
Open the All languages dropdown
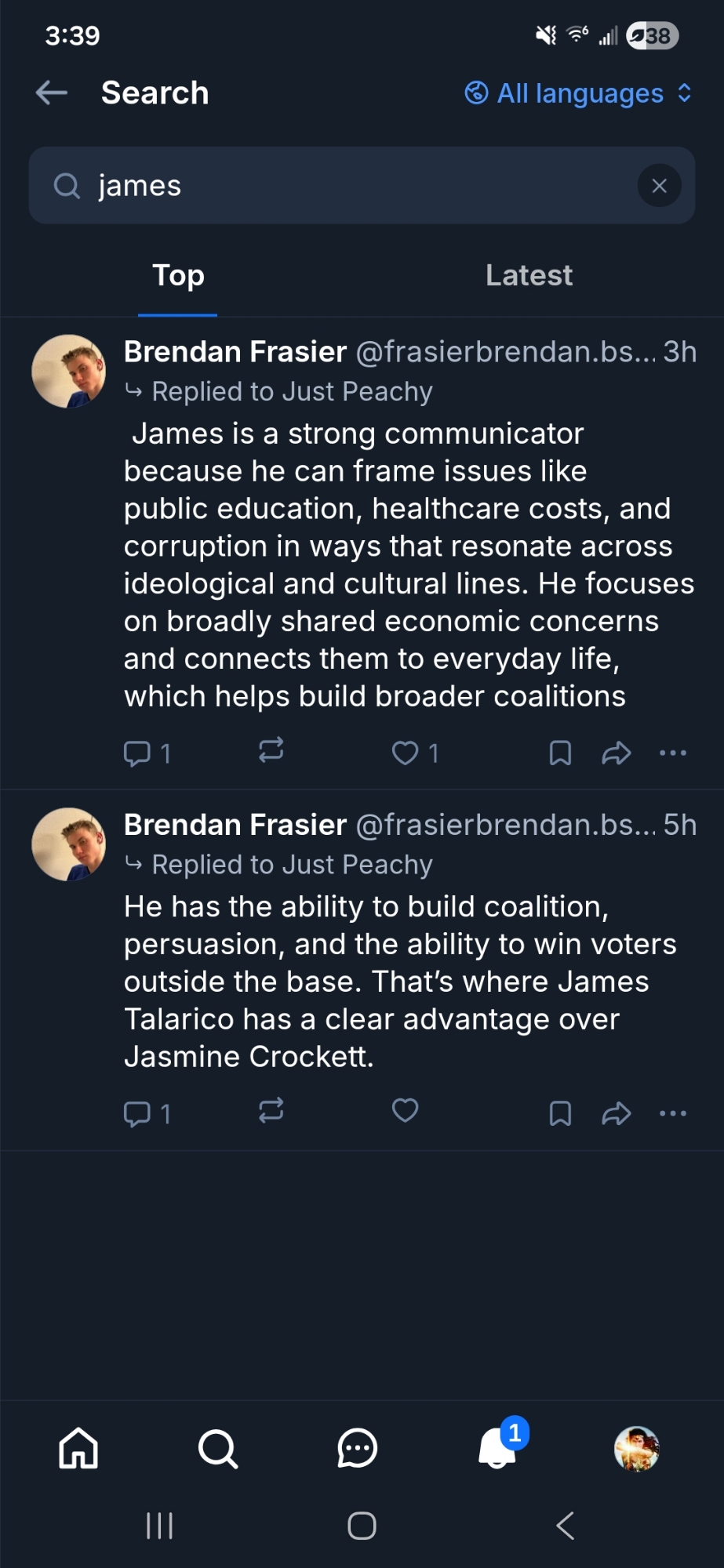(578, 93)
